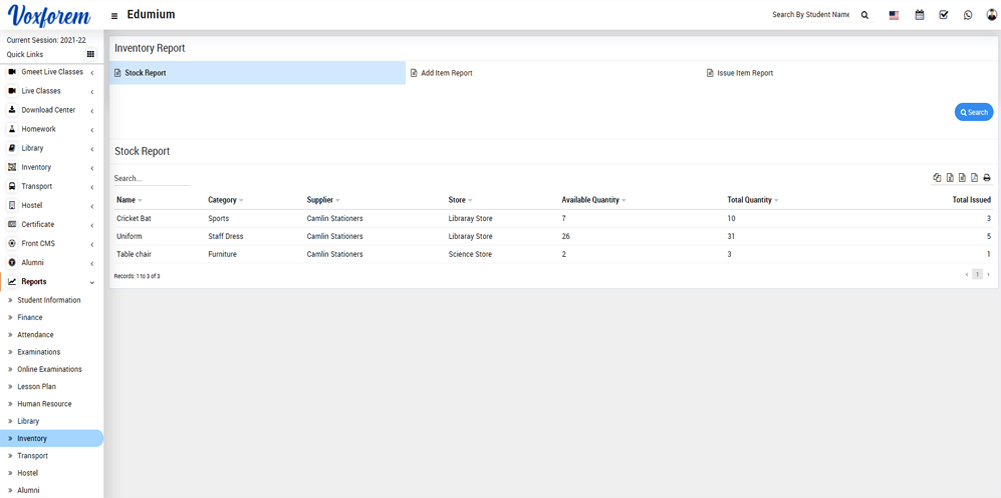1001x498 pixels.
Task: Export stock report as PDF
Action: (974, 178)
